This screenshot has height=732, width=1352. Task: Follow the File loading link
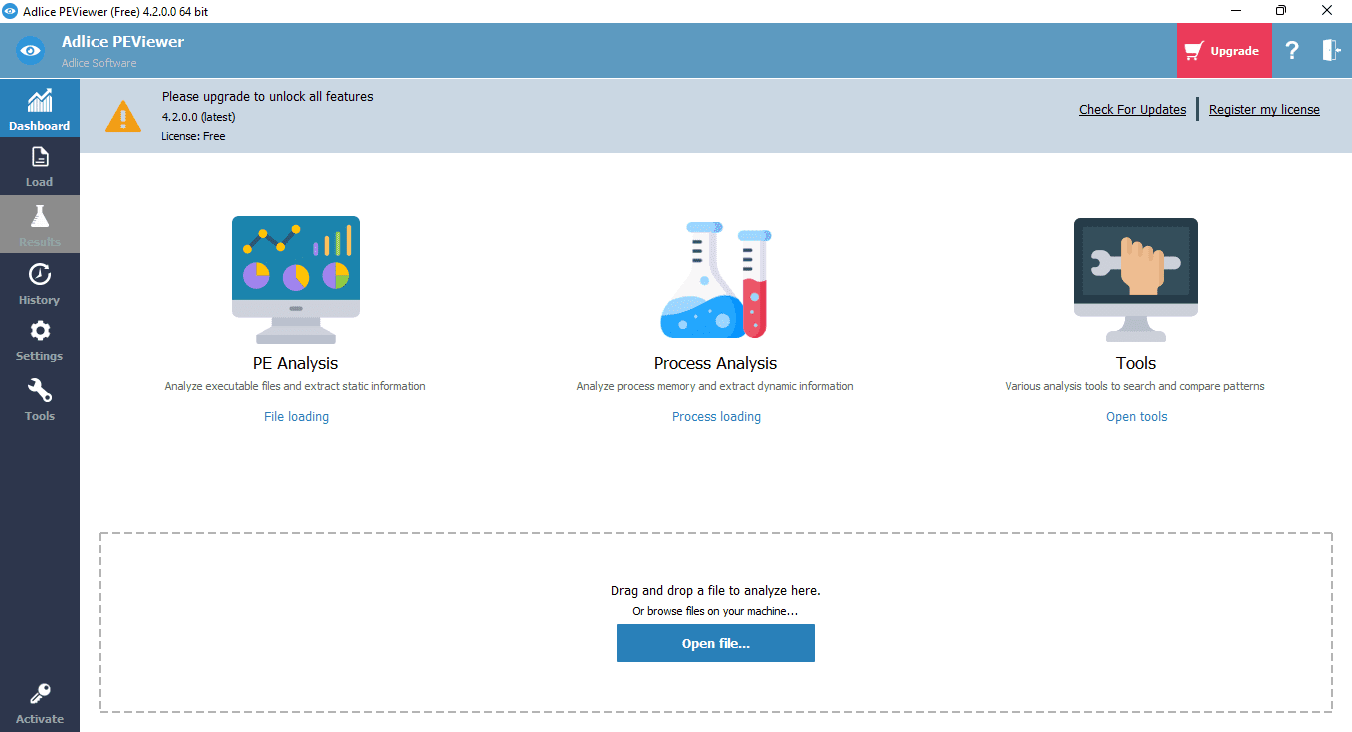(x=296, y=417)
